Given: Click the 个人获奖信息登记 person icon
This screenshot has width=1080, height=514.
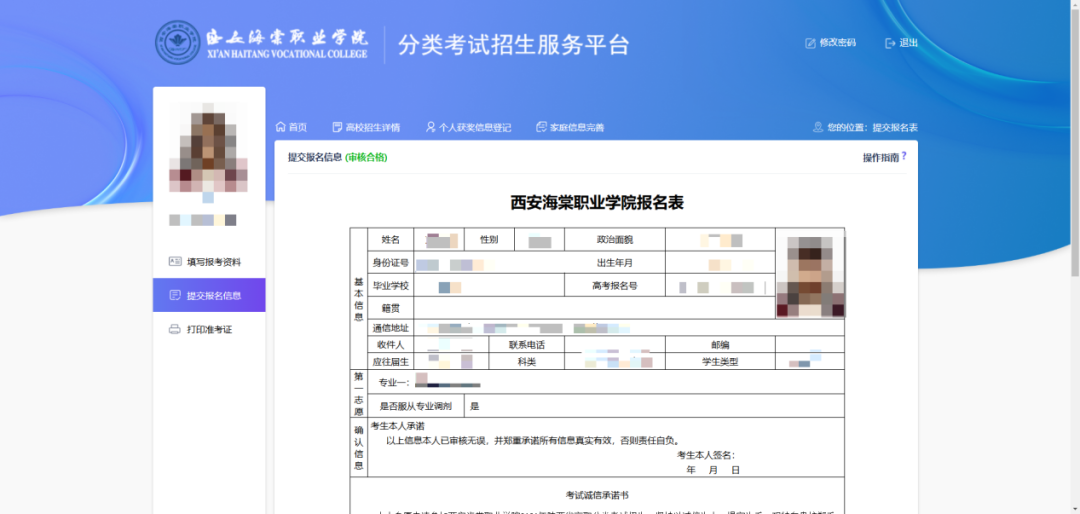Looking at the screenshot, I should 430,127.
